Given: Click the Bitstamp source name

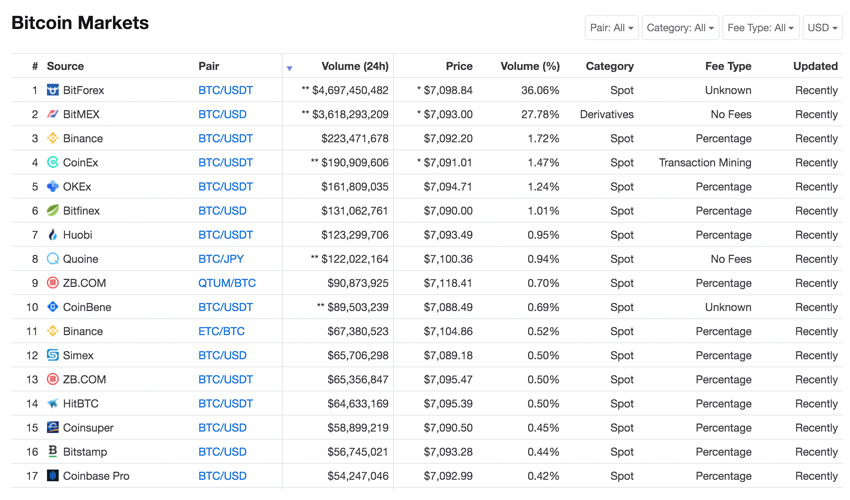Looking at the screenshot, I should click(x=85, y=452).
